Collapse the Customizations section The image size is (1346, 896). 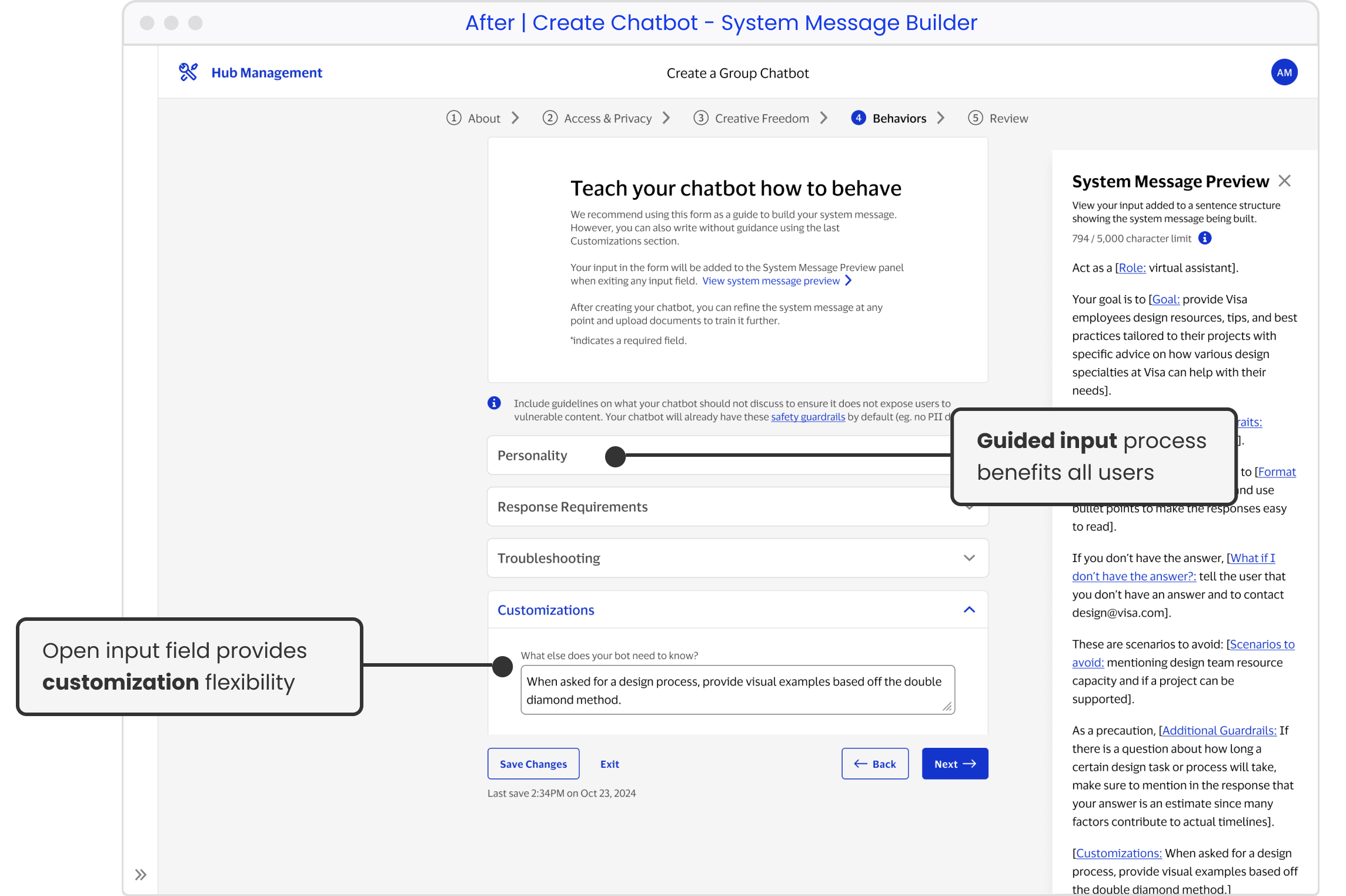pyautogui.click(x=969, y=610)
